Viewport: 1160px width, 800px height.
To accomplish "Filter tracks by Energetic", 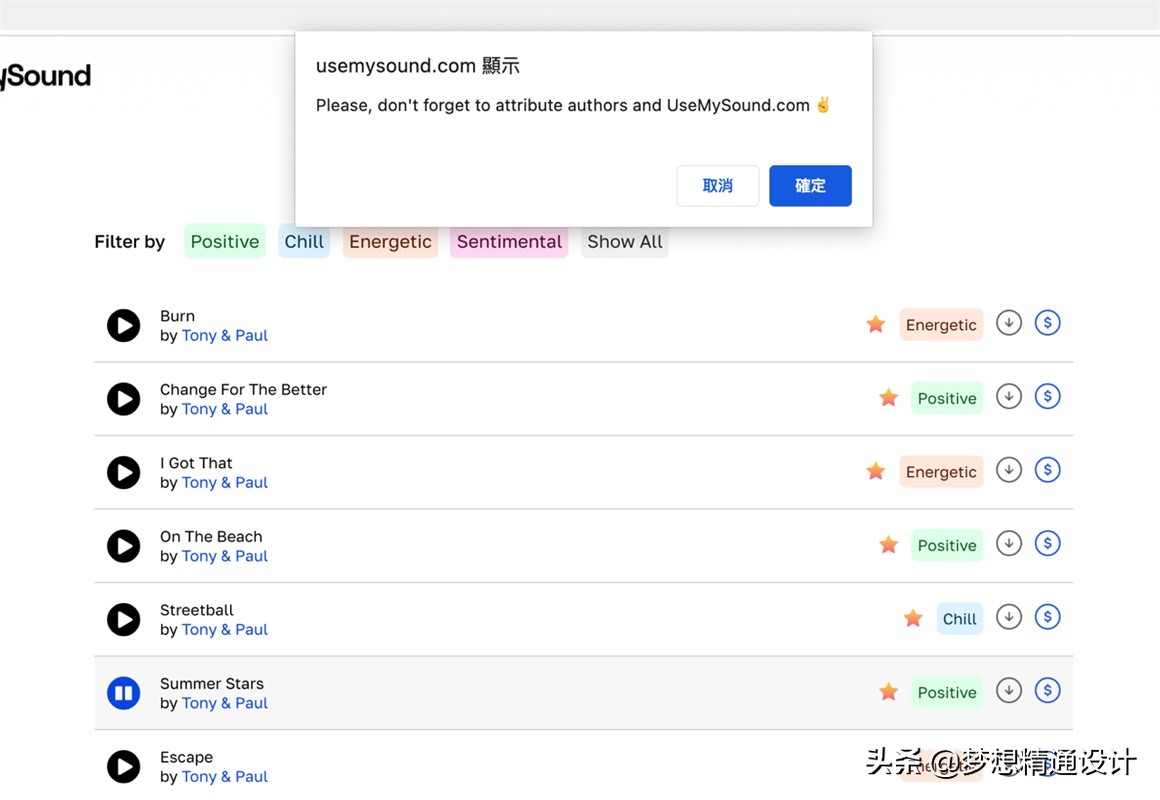I will (390, 242).
